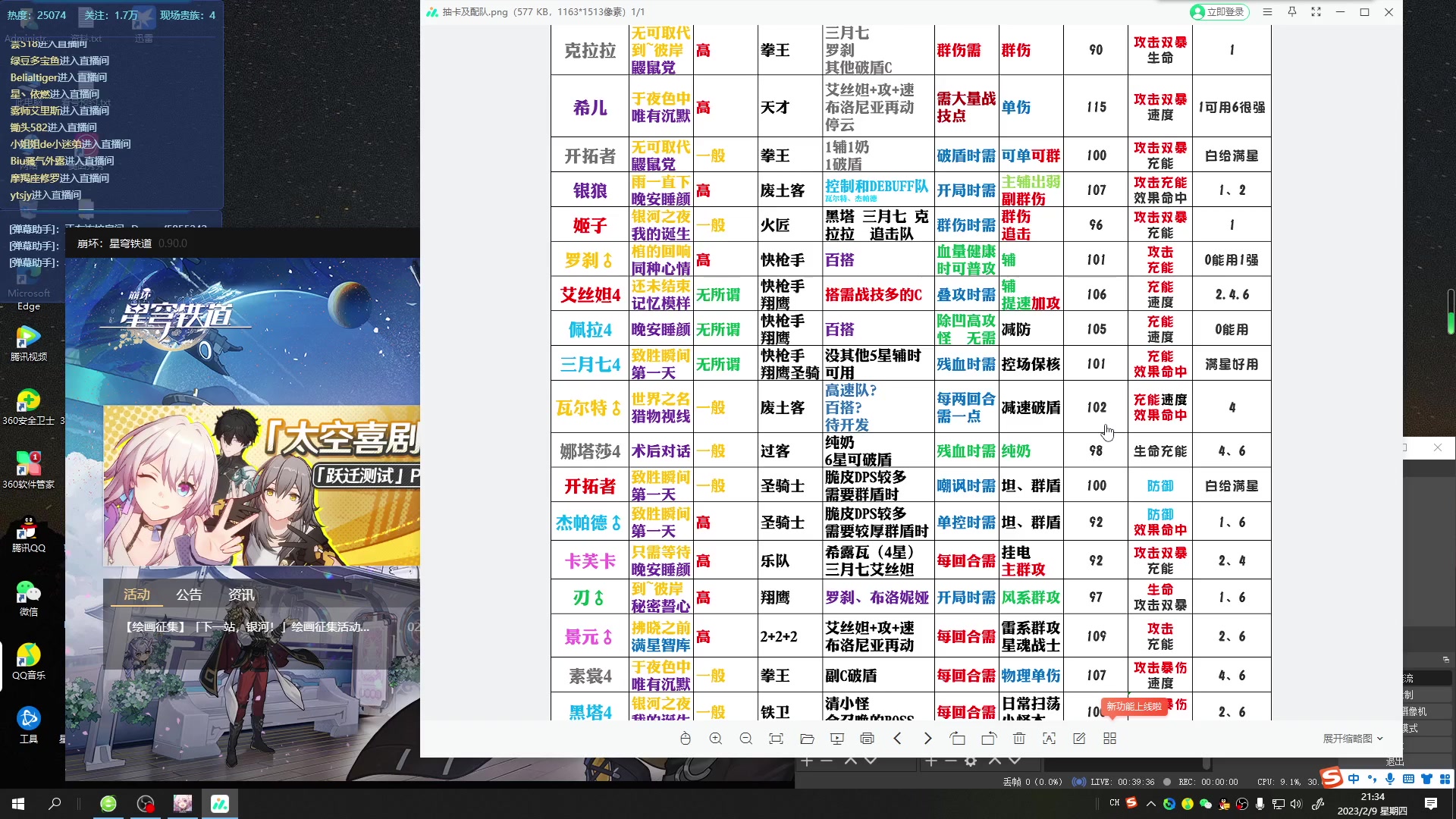This screenshot has height=819, width=1456.
Task: Fit image to actual size icon
Action: tap(776, 739)
